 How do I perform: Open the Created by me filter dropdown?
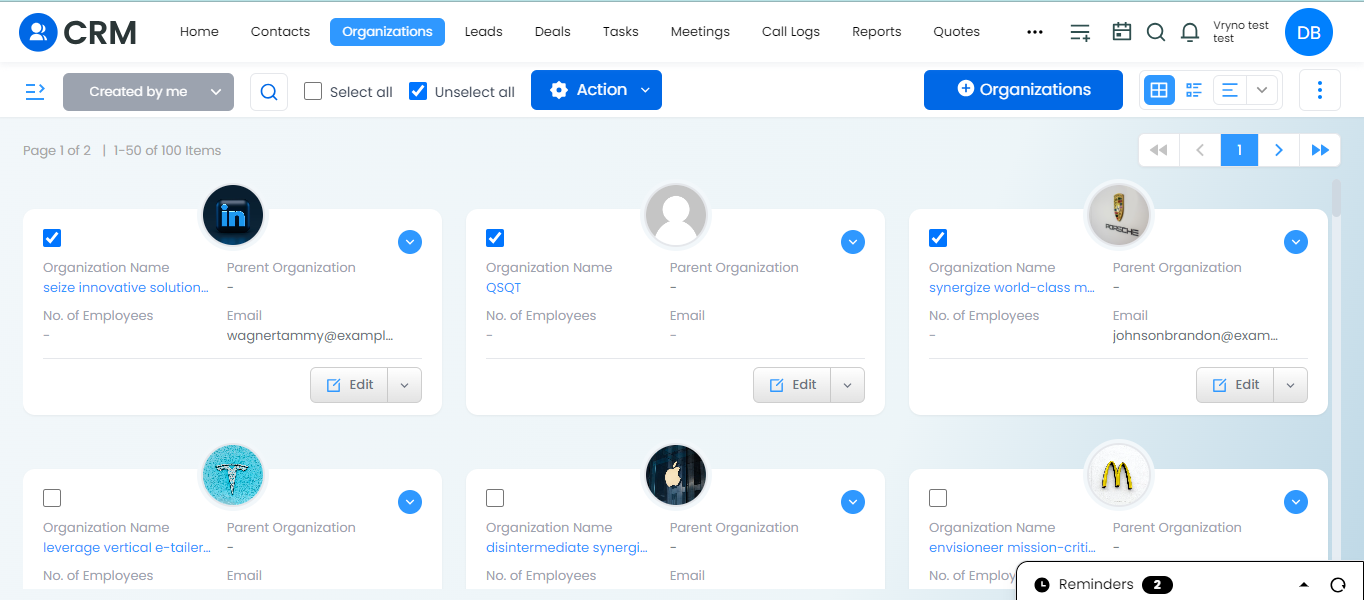click(x=148, y=92)
